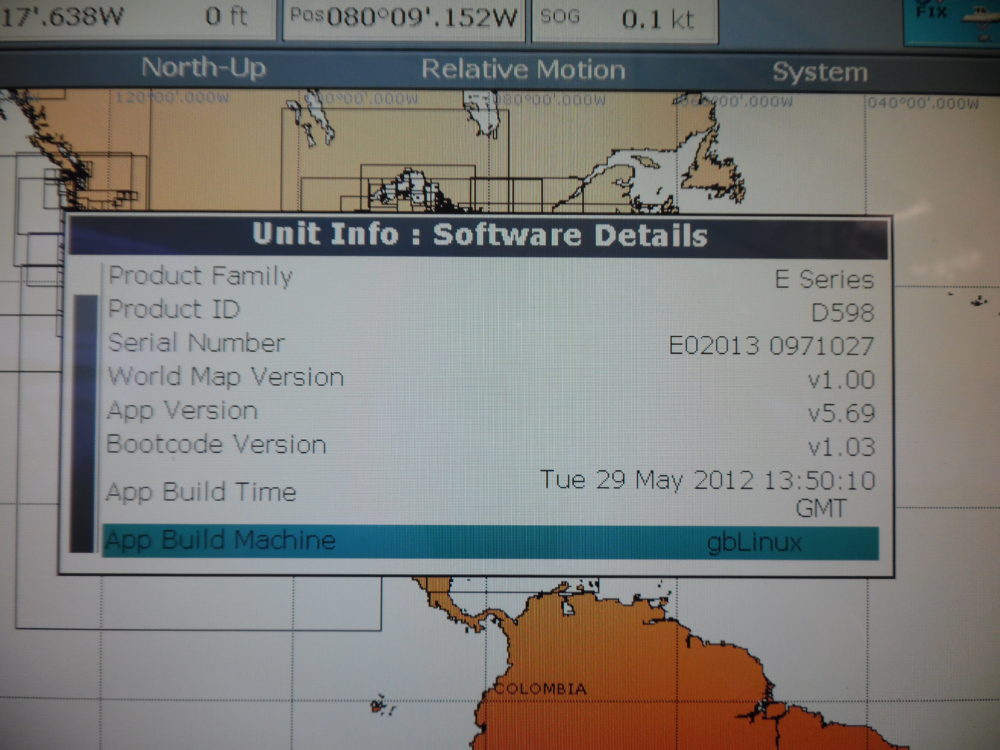The height and width of the screenshot is (750, 1000).
Task: Click the Serial Number row
Action: click(490, 344)
